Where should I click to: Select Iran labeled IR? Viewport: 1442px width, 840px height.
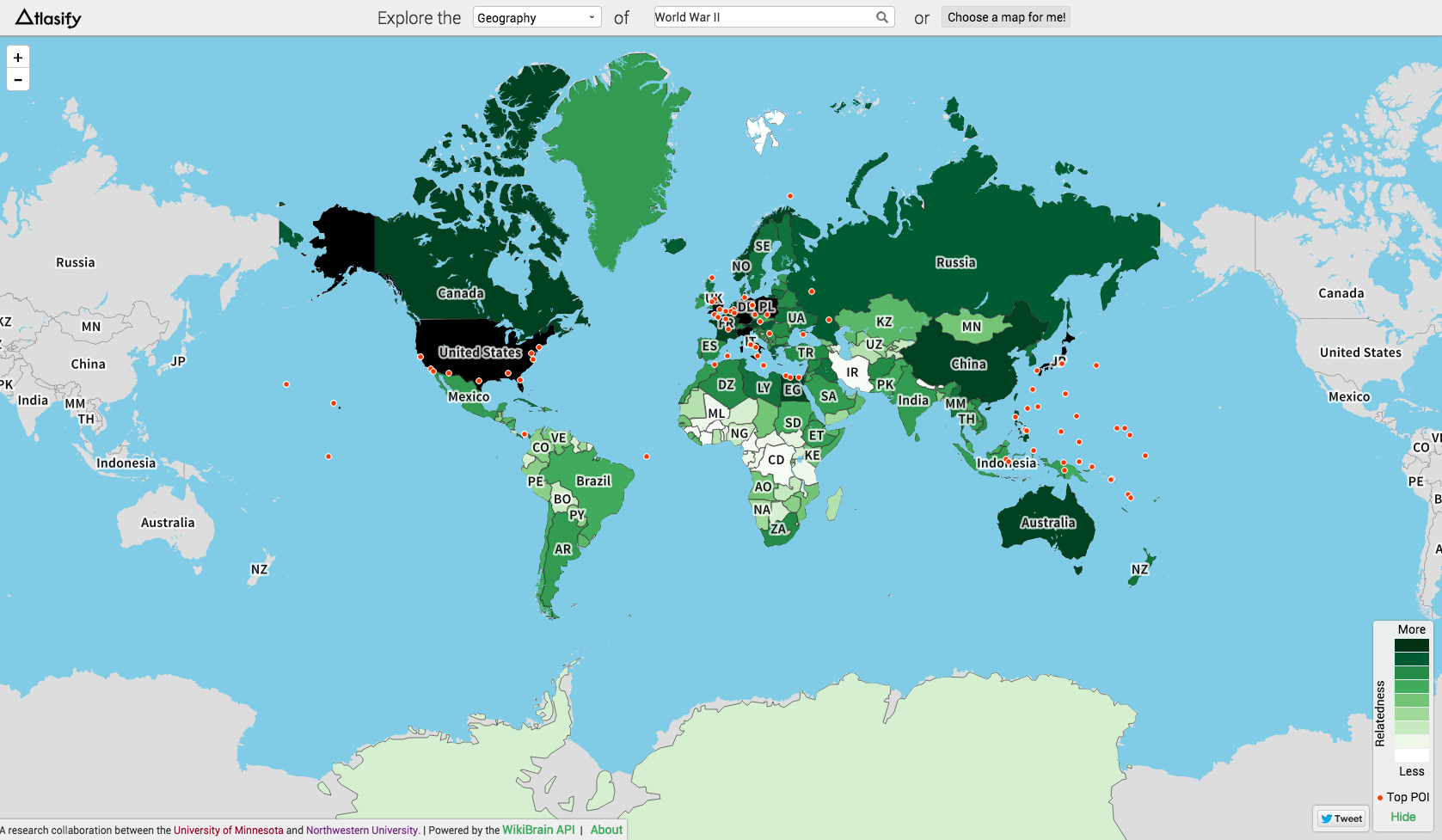click(852, 372)
